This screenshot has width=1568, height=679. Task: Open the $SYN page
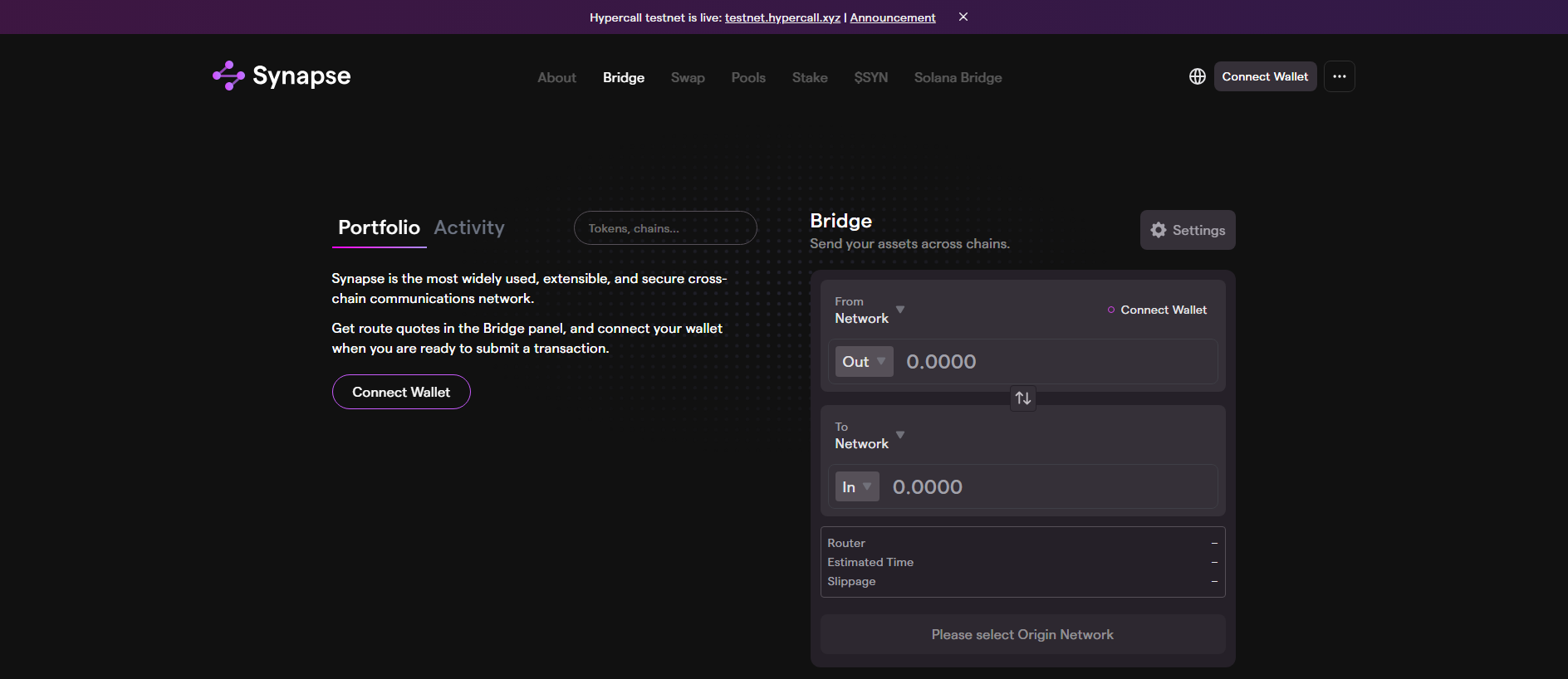[871, 77]
